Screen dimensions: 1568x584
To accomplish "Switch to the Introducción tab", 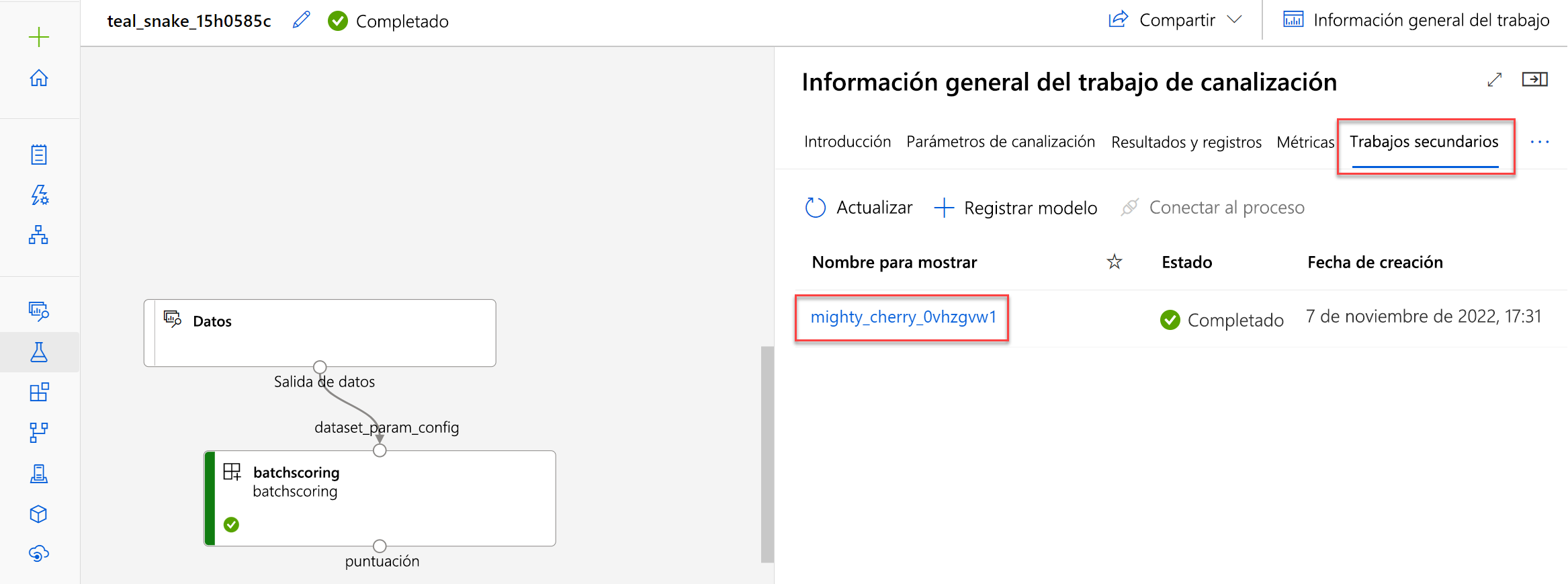I will tap(847, 142).
